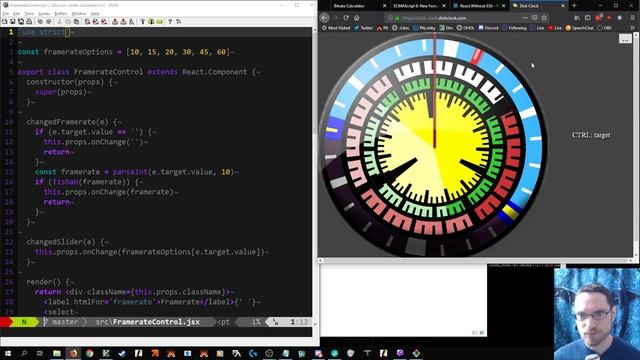The image size is (640, 360).
Task: Click the Open file icon in GVim toolbar
Action: 4,21
